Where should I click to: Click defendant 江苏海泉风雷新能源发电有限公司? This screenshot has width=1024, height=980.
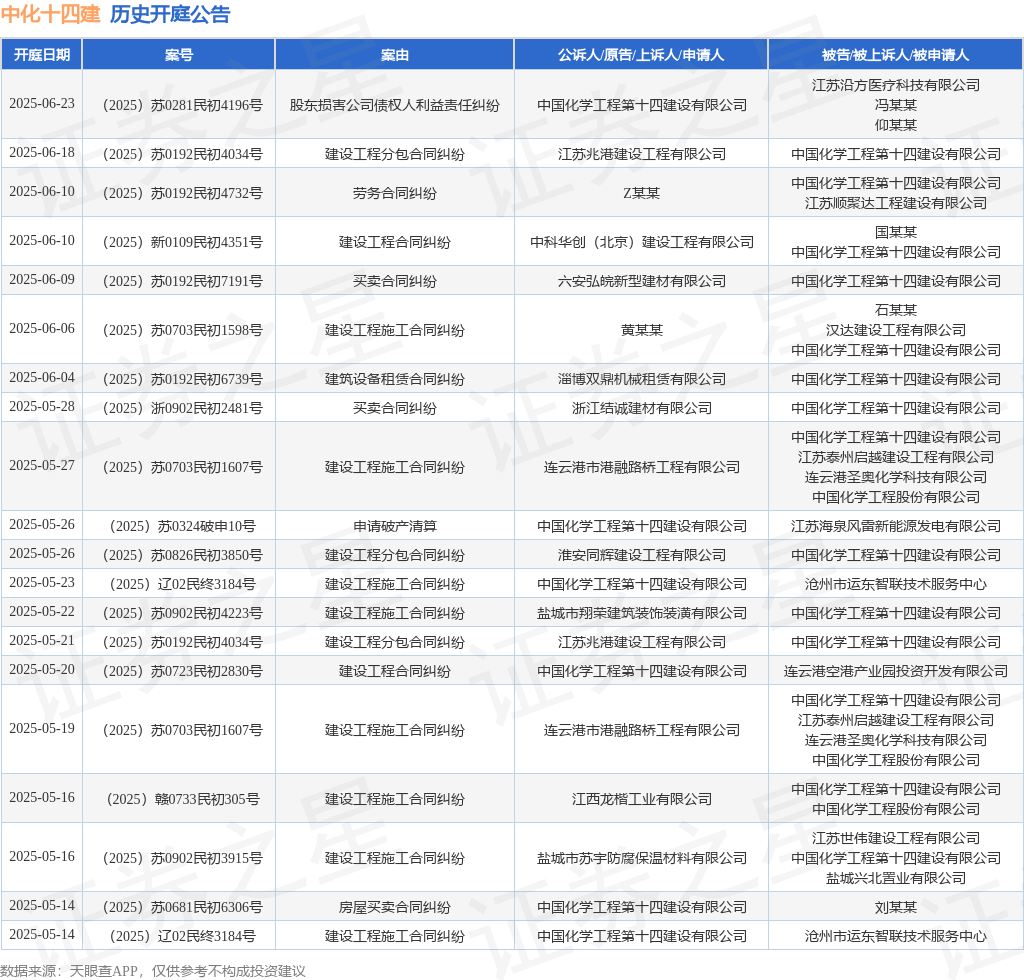tap(896, 526)
